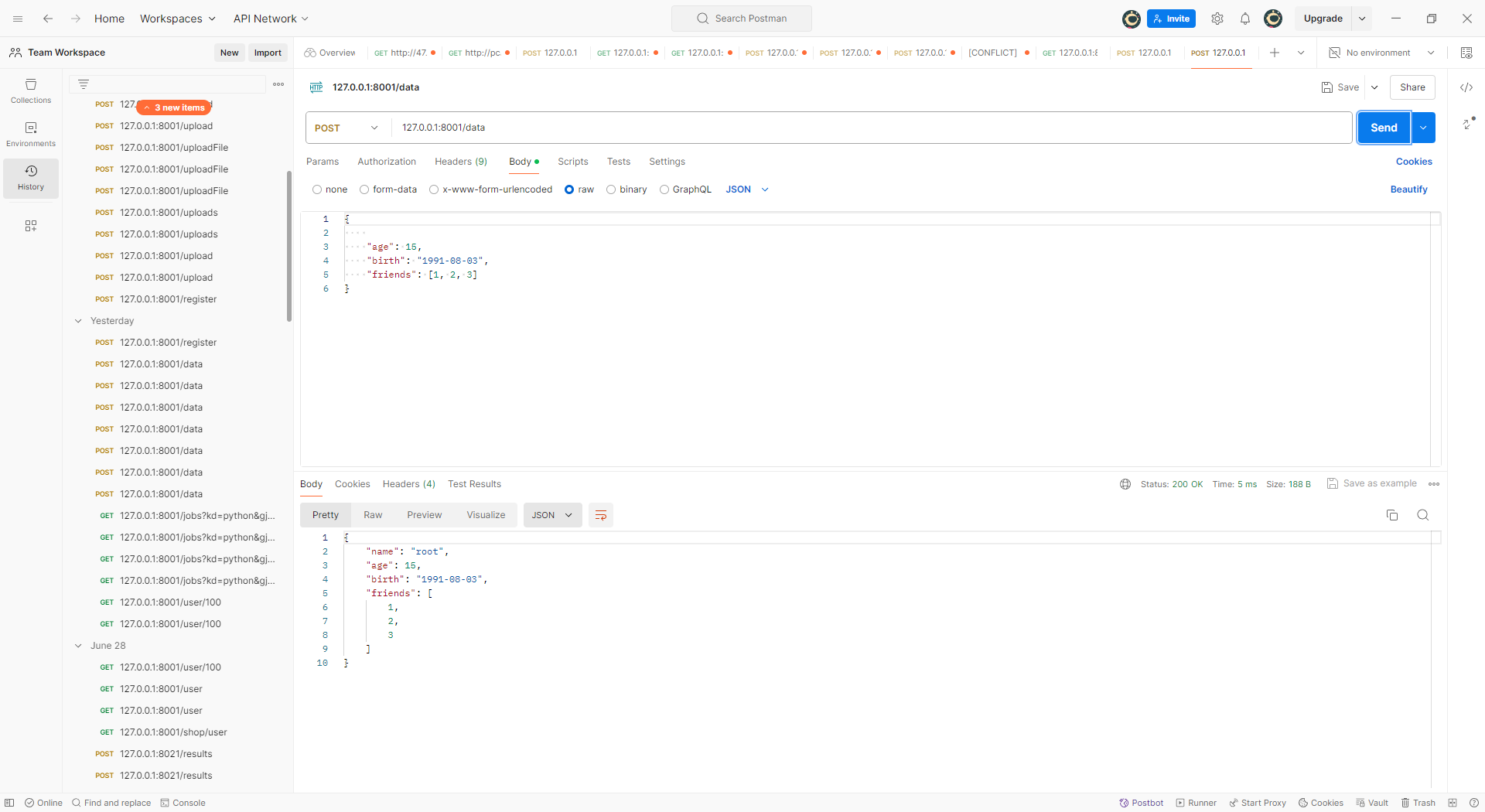Open the Collections sidebar panel
This screenshot has width=1485, height=812.
coord(31,91)
